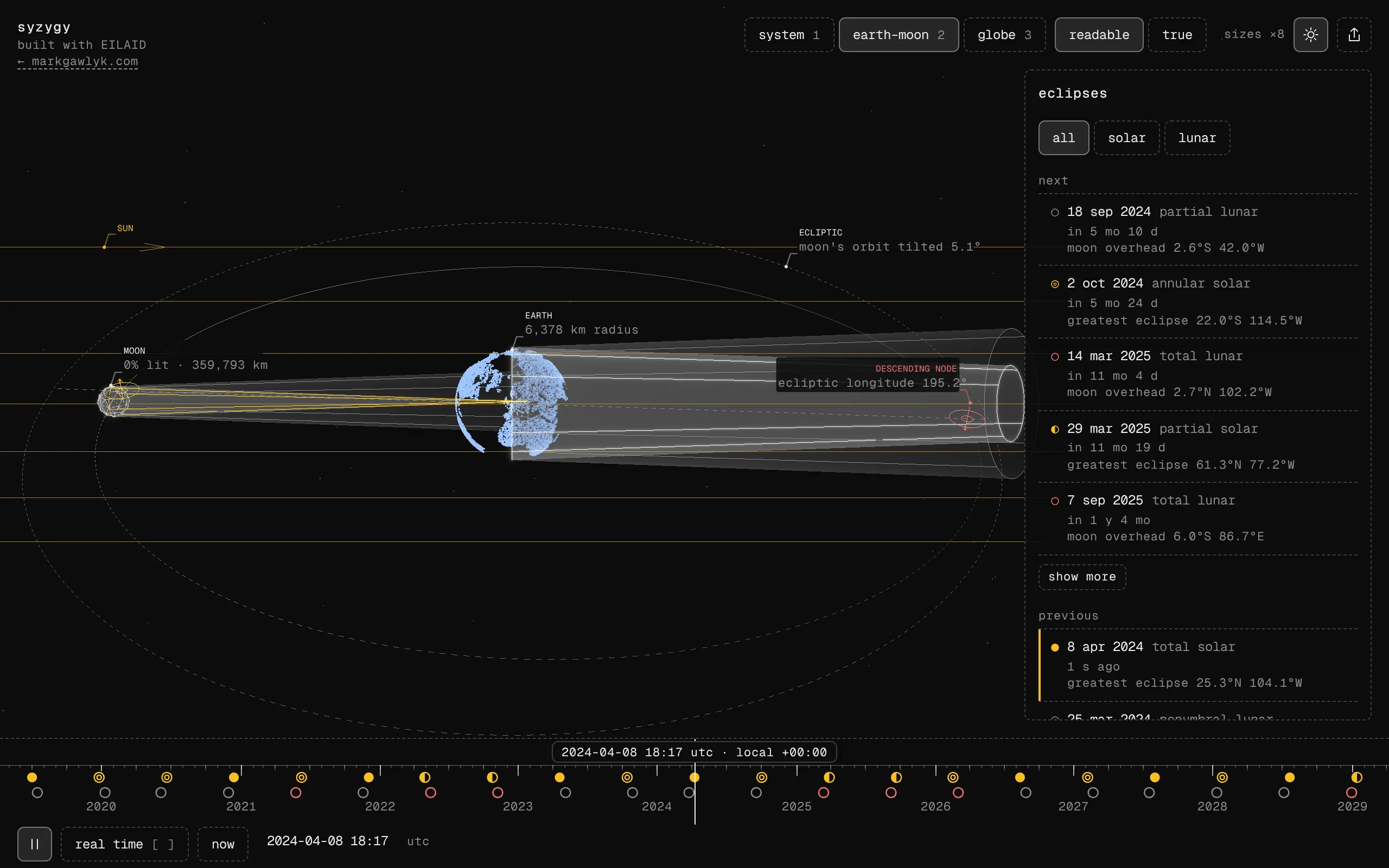The width and height of the screenshot is (1389, 868).
Task: Click the EARTH label in the scene
Action: (x=538, y=316)
